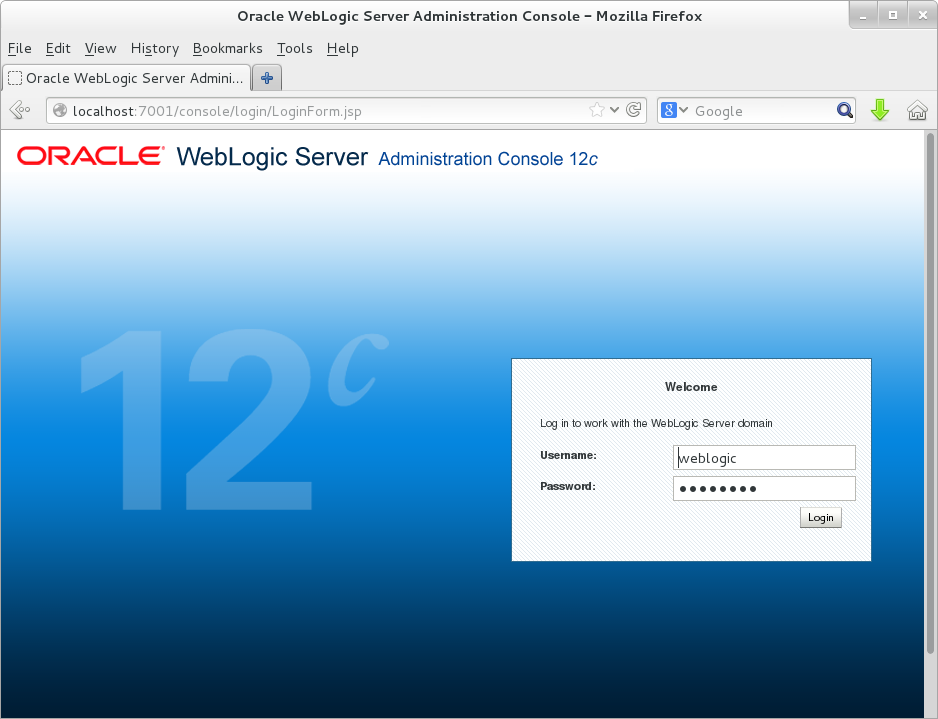Click the Oracle logo
The width and height of the screenshot is (938, 719).
(90, 156)
